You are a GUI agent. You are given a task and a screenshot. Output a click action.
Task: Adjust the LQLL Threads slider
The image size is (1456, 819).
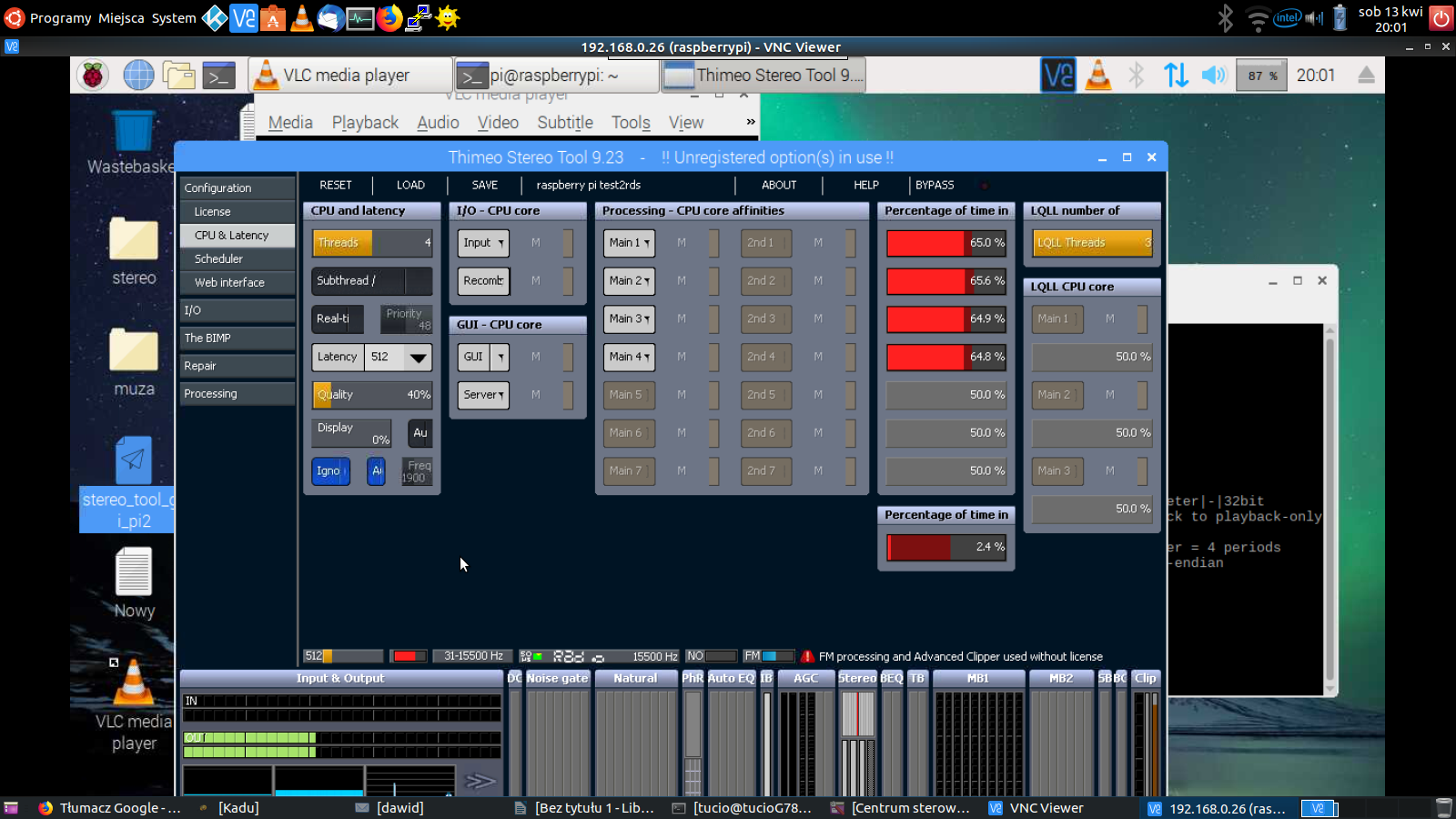(x=1092, y=243)
